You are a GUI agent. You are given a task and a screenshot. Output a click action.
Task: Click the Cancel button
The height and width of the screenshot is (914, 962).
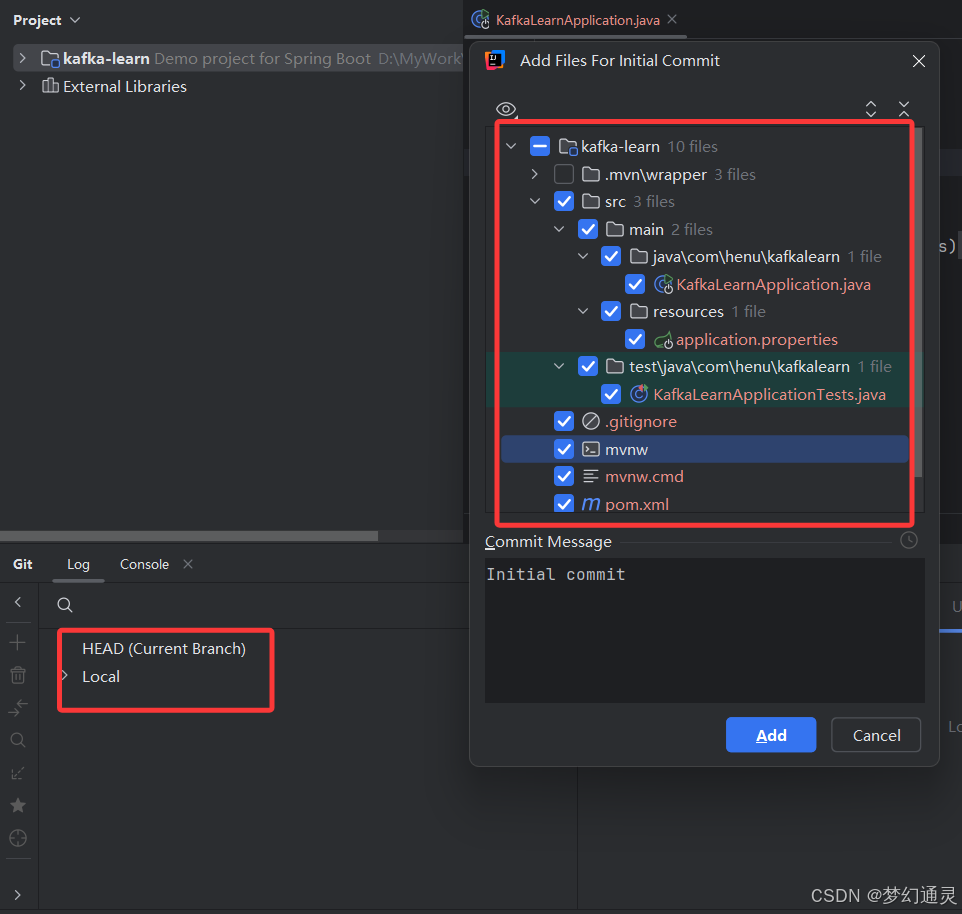(876, 735)
